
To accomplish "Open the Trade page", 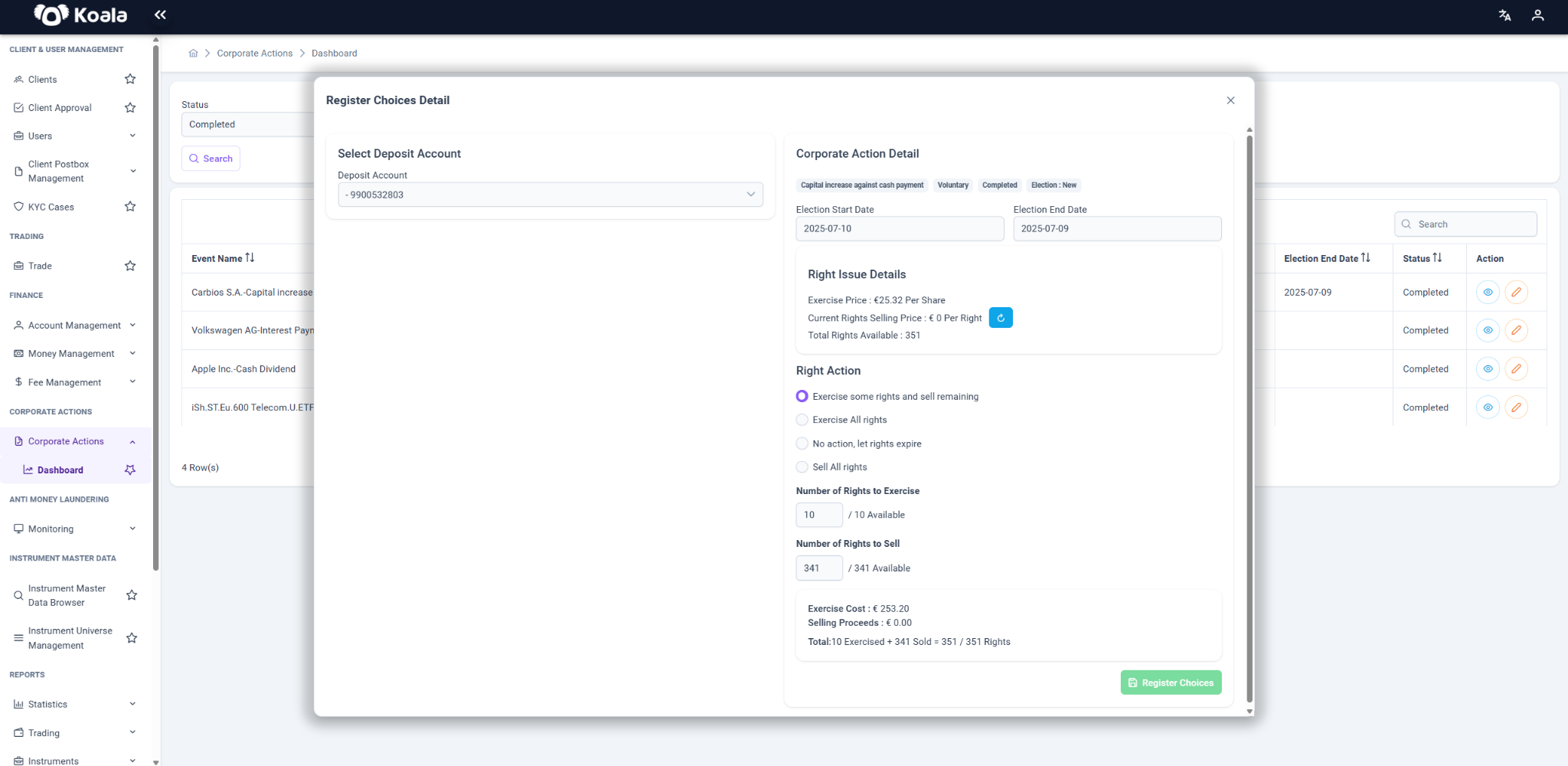I will click(x=40, y=266).
